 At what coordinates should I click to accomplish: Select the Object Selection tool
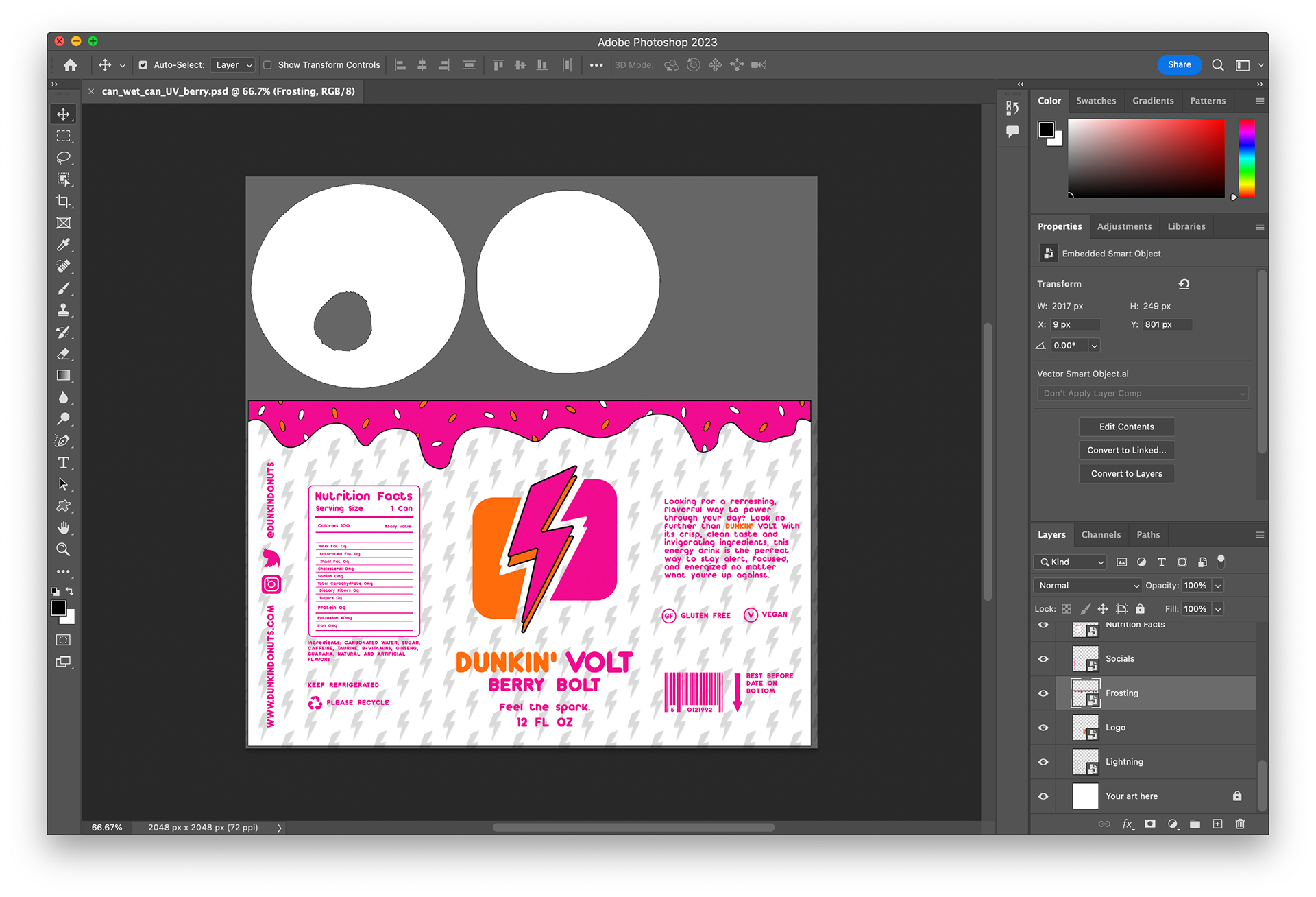coord(63,180)
